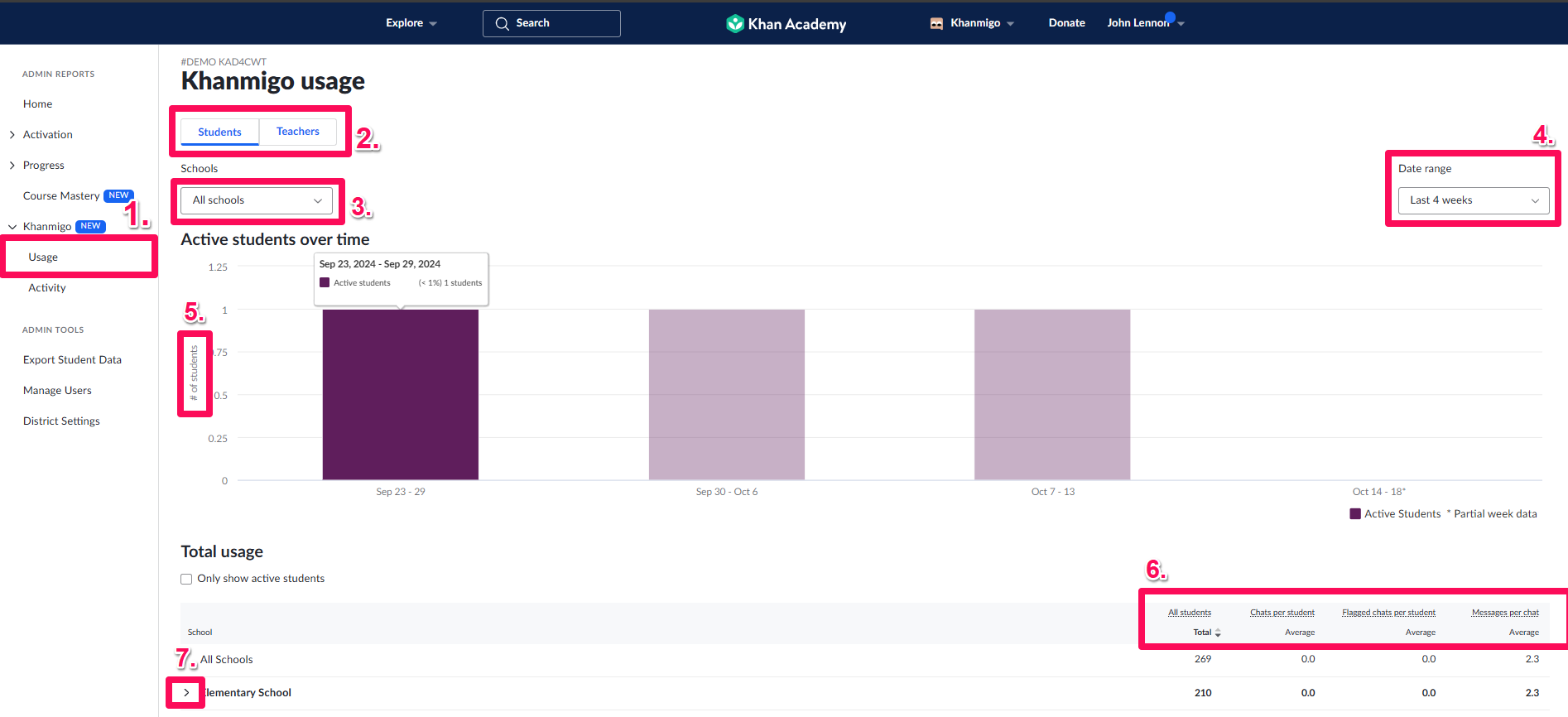Click the Oct 7 - 13 bar
The height and width of the screenshot is (717, 1568).
pos(1052,395)
